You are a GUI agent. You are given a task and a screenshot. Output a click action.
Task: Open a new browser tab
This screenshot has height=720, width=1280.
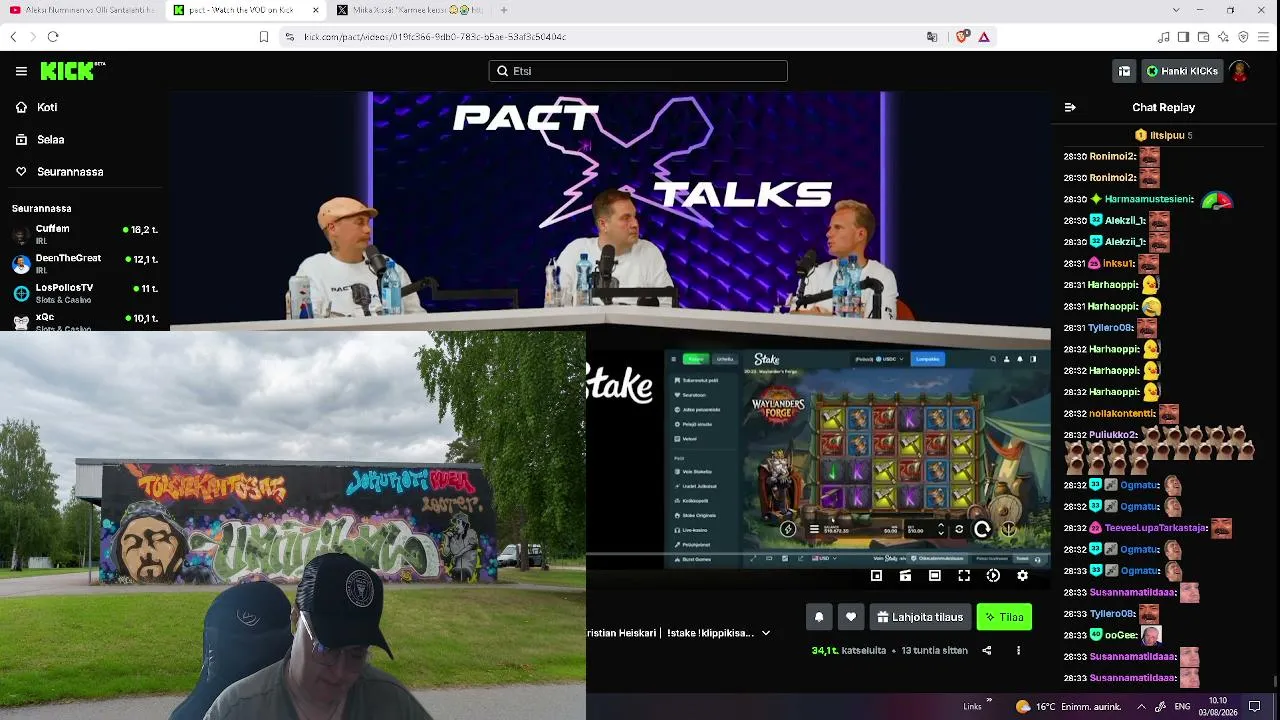(504, 10)
